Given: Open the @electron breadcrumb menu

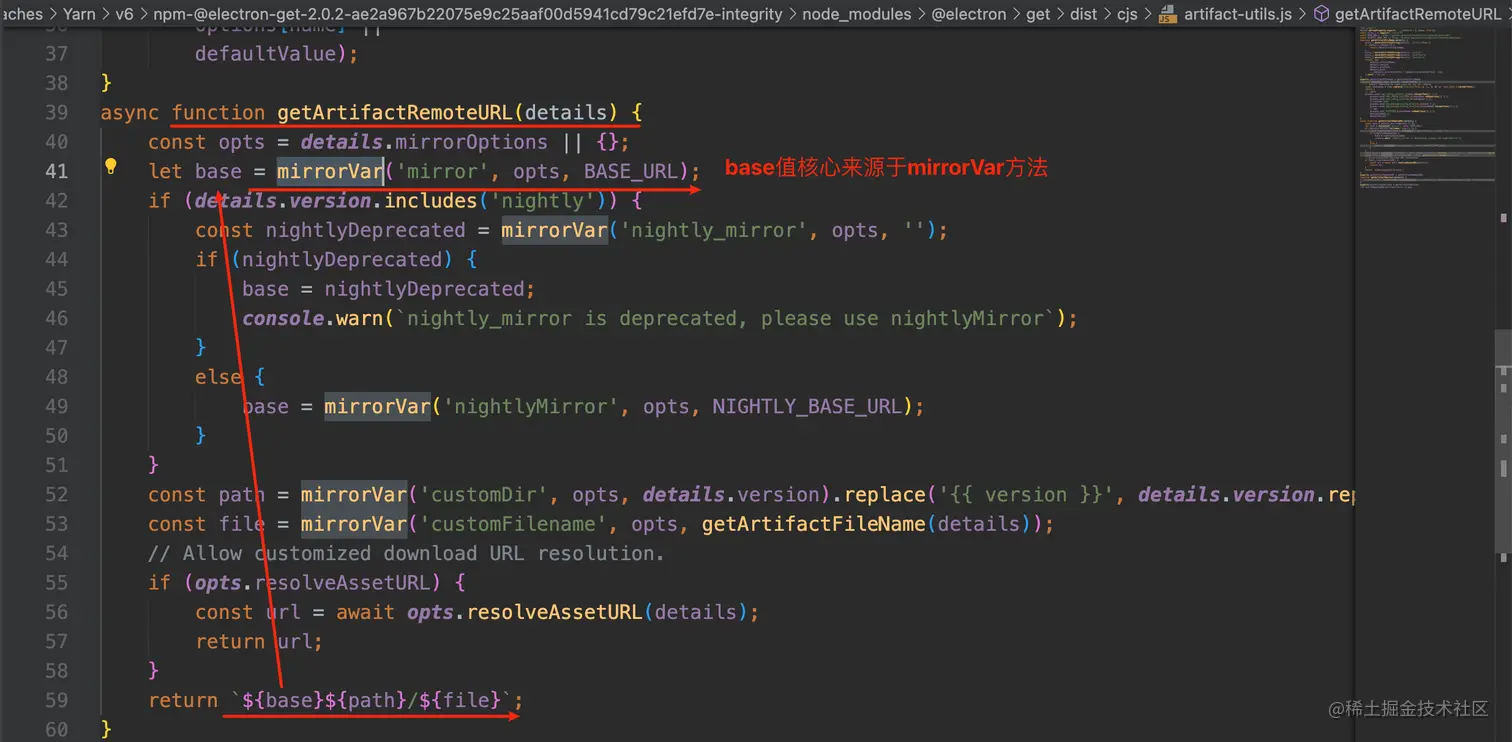Looking at the screenshot, I should 970,14.
